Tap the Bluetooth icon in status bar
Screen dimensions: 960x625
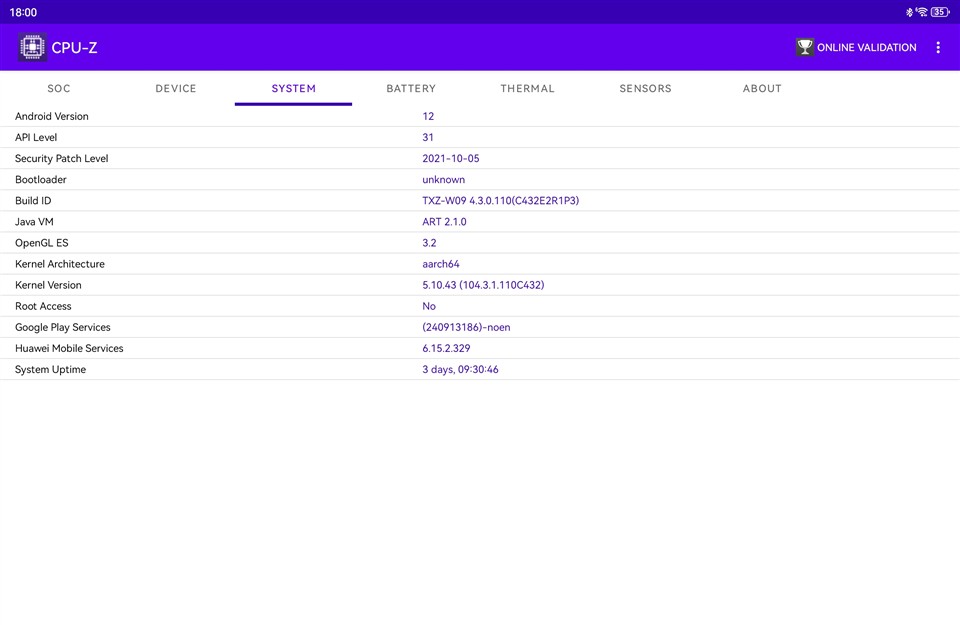click(x=909, y=12)
